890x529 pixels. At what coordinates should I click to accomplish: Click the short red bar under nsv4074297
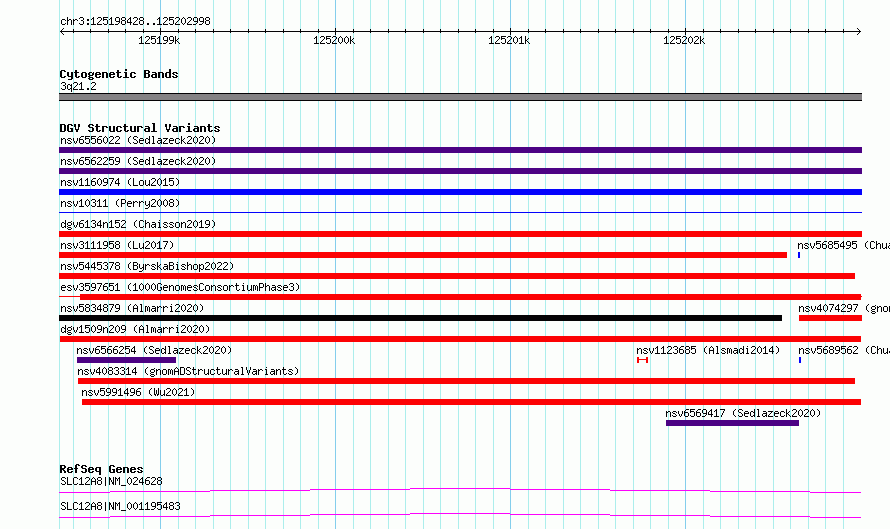point(830,318)
